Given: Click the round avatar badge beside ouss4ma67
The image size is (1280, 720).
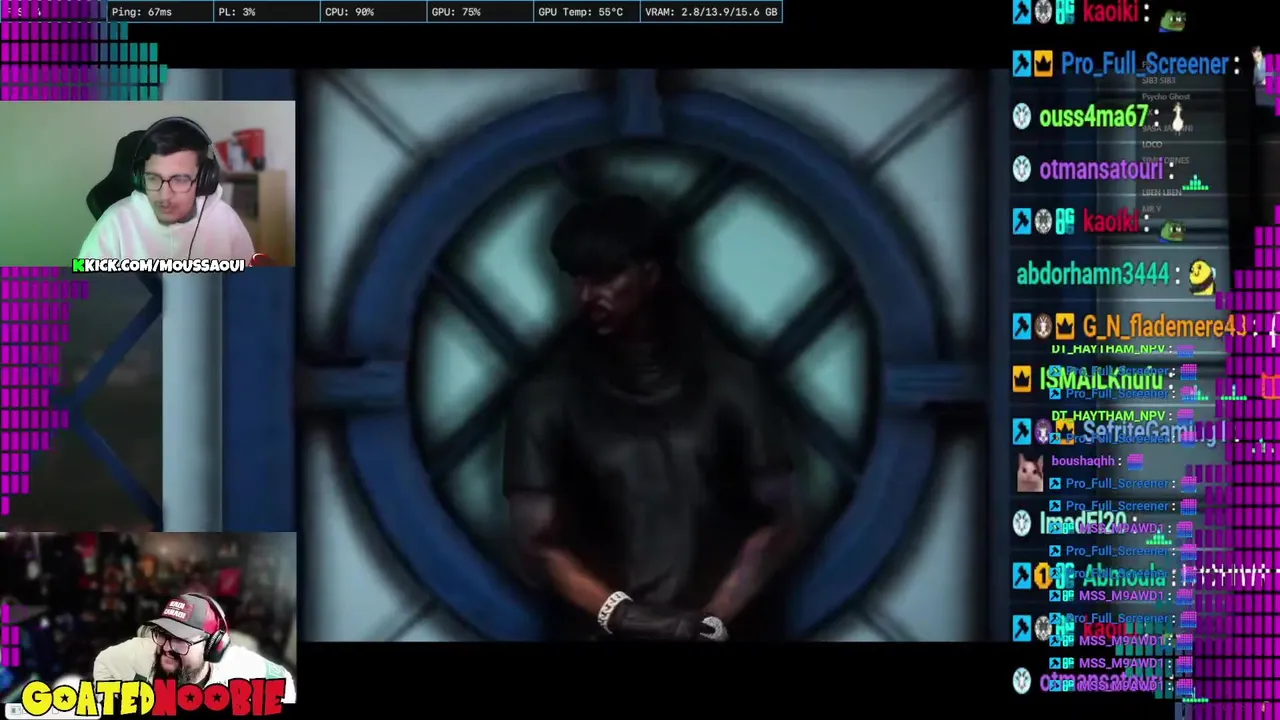Looking at the screenshot, I should coord(1021,117).
